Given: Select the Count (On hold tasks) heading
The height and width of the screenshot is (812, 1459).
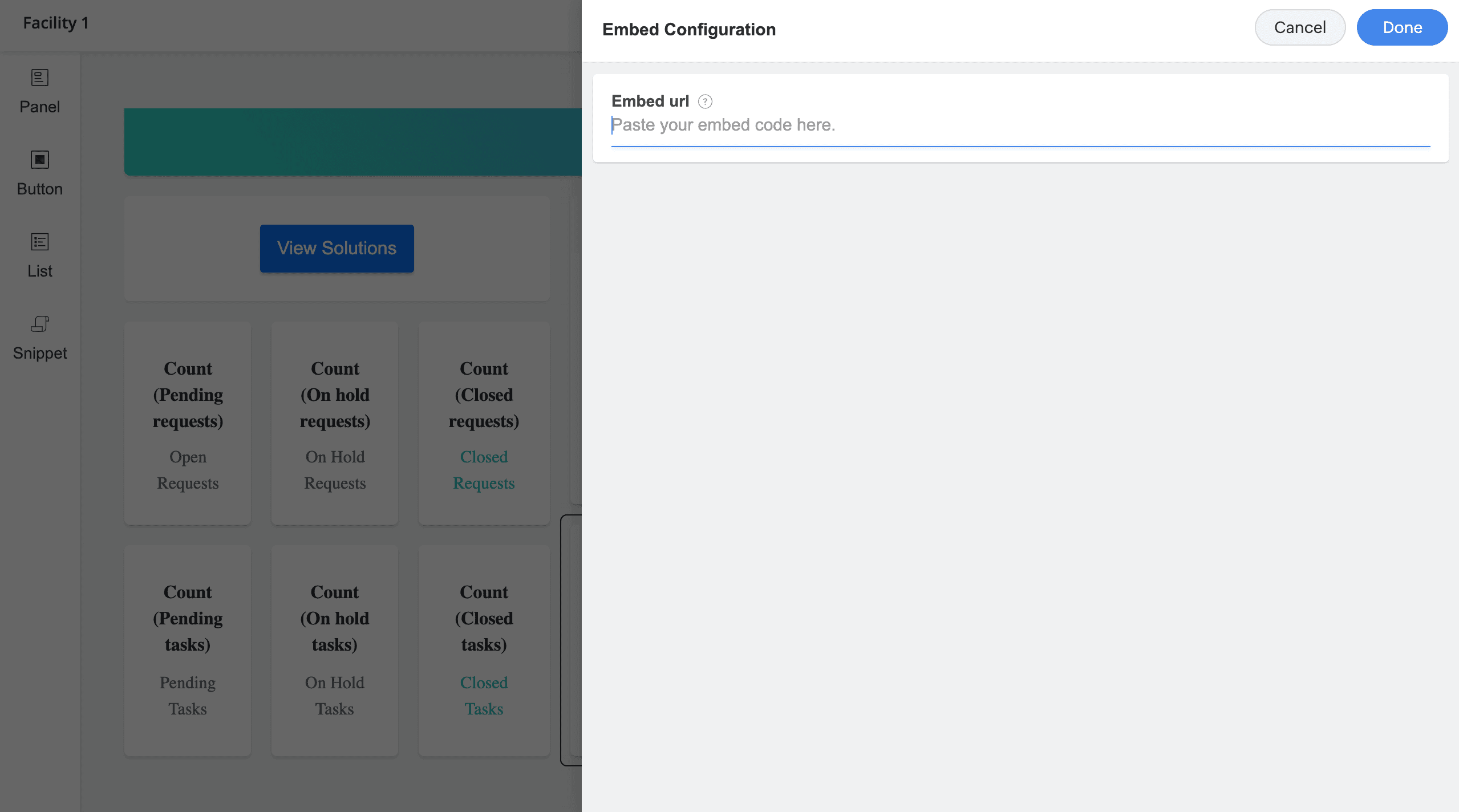Looking at the screenshot, I should [x=335, y=618].
